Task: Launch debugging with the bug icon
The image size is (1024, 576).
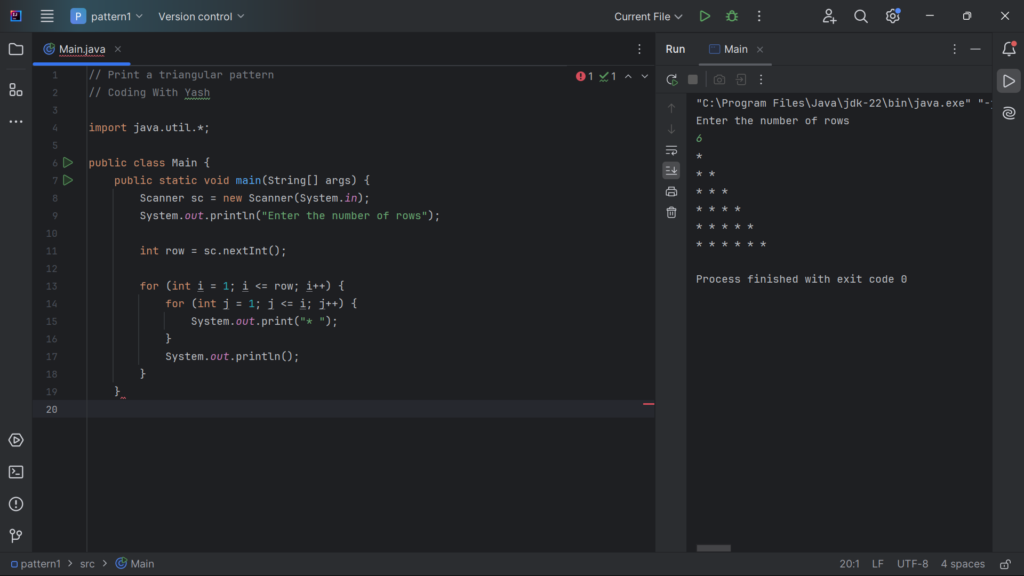Action: (x=731, y=16)
